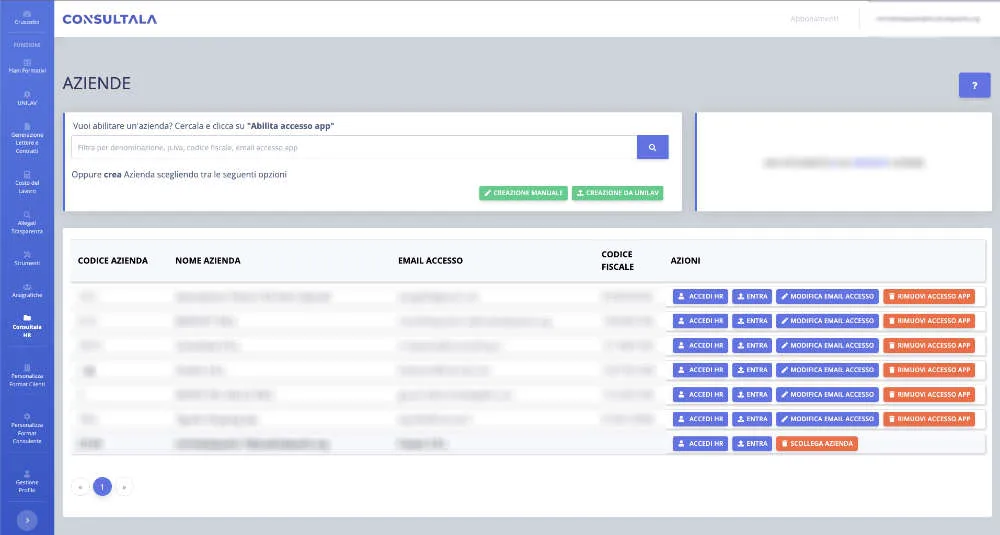Viewport: 1000px width, 535px height.
Task: Expand the sidebar with bottom arrow
Action: [x=27, y=519]
